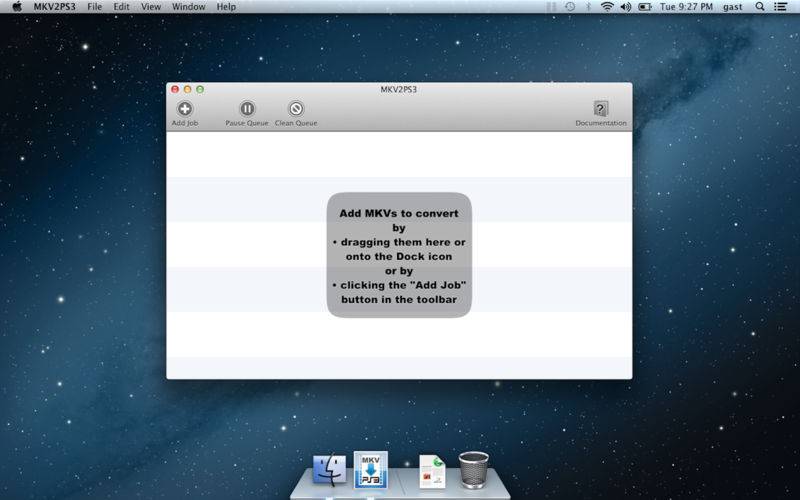Click the clock showing Tue 9:27 PM
Image resolution: width=800 pixels, height=500 pixels.
[686, 7]
